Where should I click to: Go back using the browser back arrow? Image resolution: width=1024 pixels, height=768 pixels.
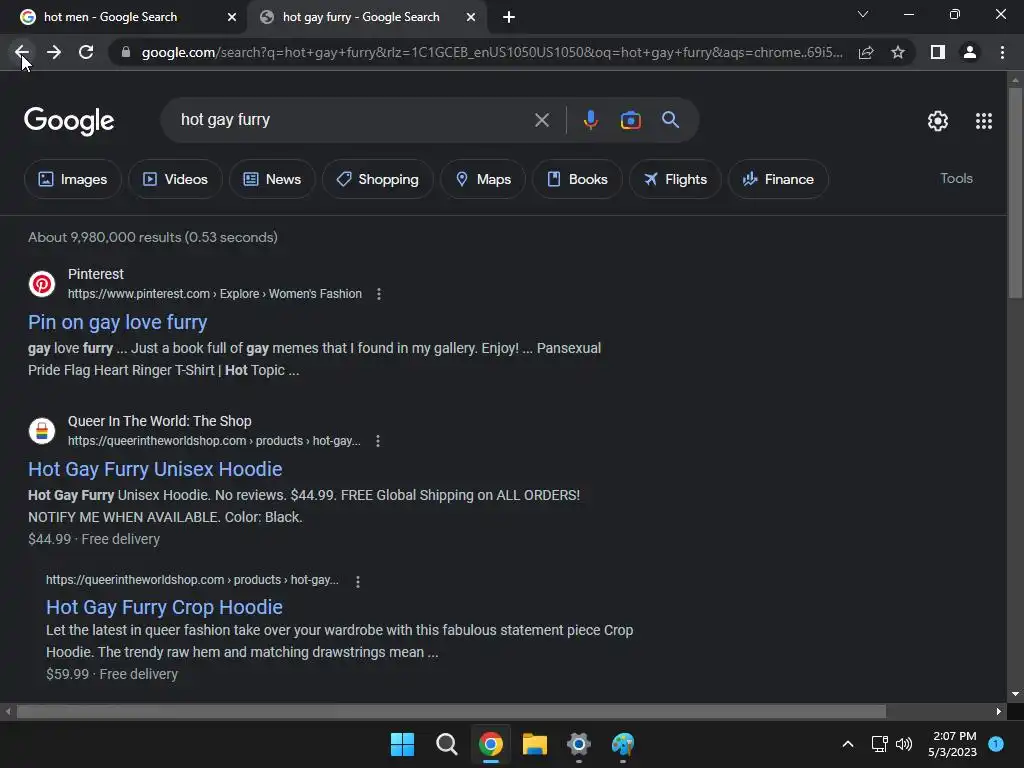pos(22,52)
